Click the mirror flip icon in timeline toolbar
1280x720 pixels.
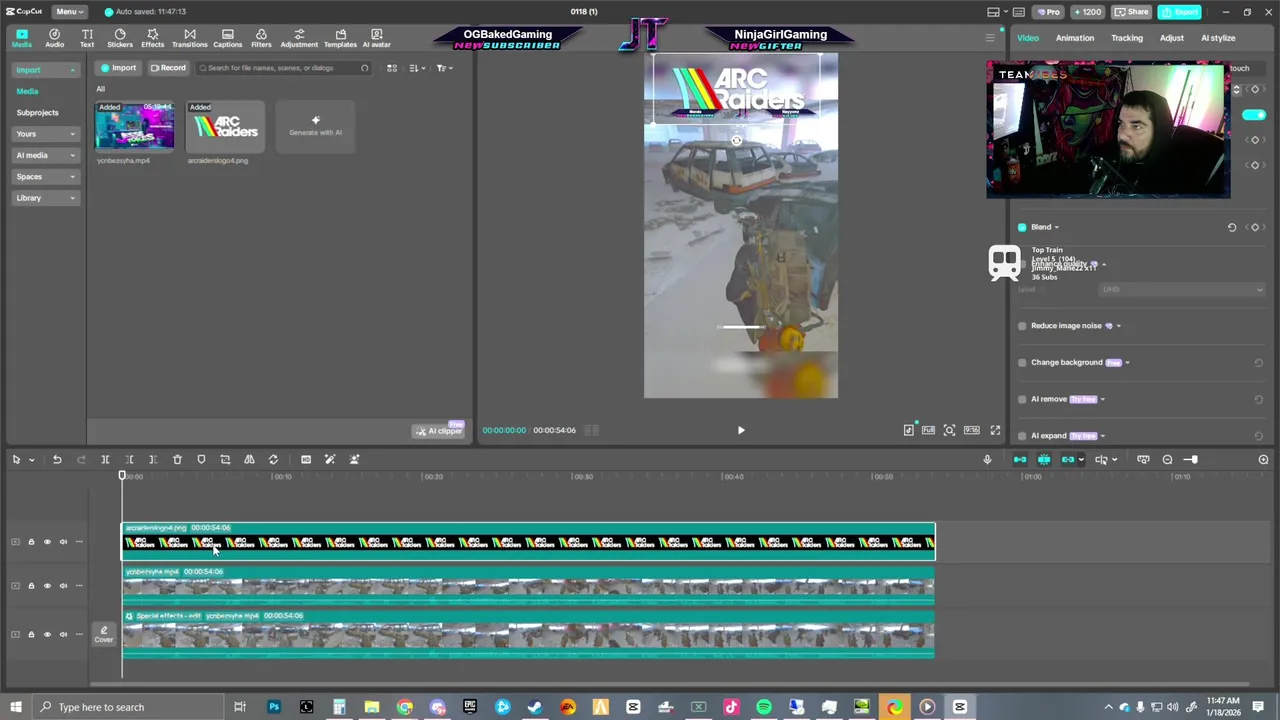tap(249, 459)
